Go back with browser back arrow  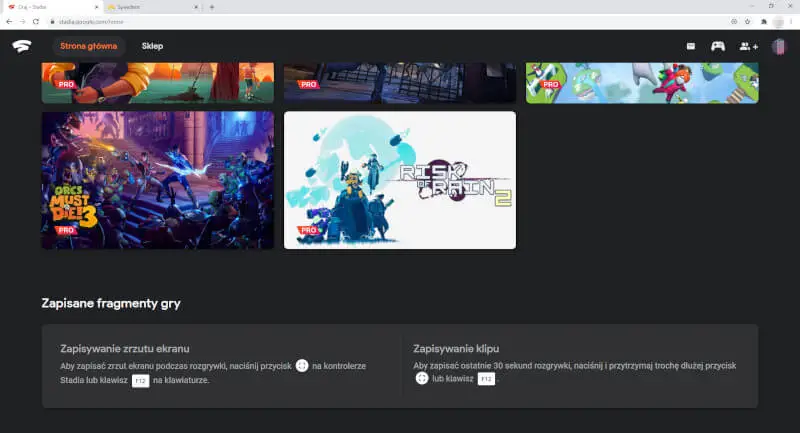9,21
